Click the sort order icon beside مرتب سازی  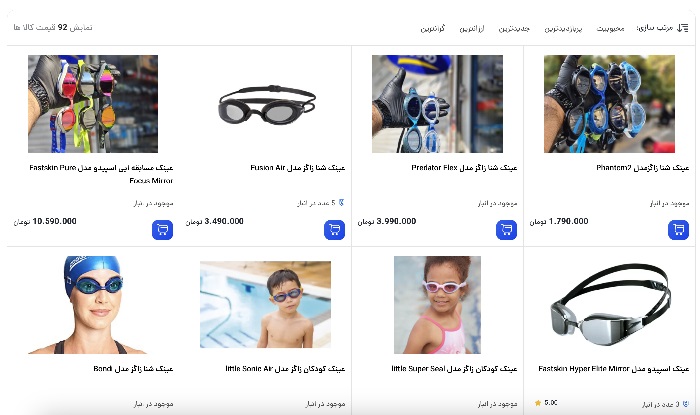point(682,28)
